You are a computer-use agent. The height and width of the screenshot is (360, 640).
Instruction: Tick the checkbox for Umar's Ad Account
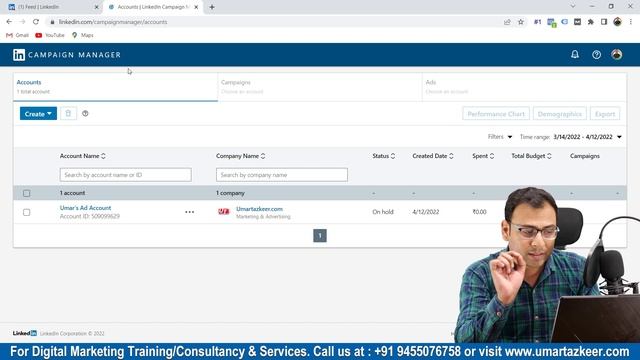27,212
